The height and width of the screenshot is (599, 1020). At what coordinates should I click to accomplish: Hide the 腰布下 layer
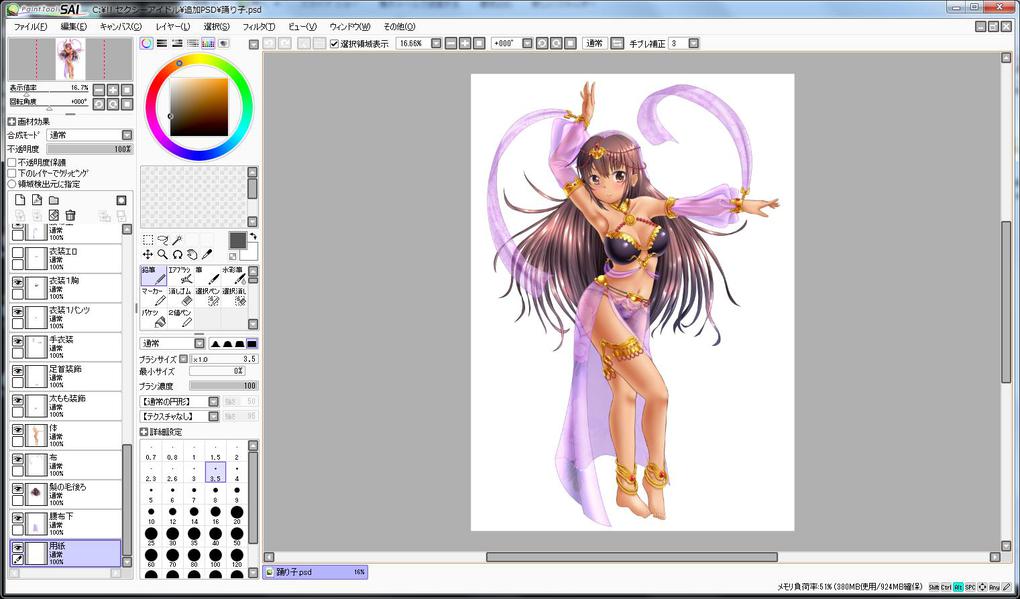click(x=18, y=518)
